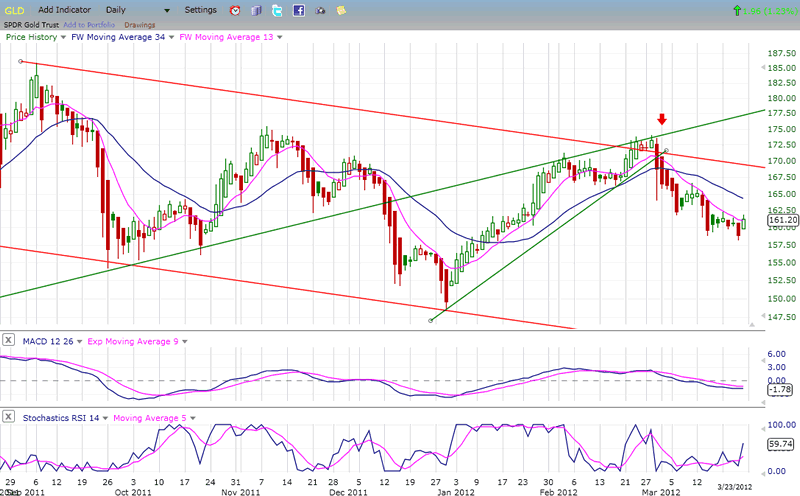Open the Add Indicator menu
This screenshot has width=800, height=496.
tap(67, 10)
